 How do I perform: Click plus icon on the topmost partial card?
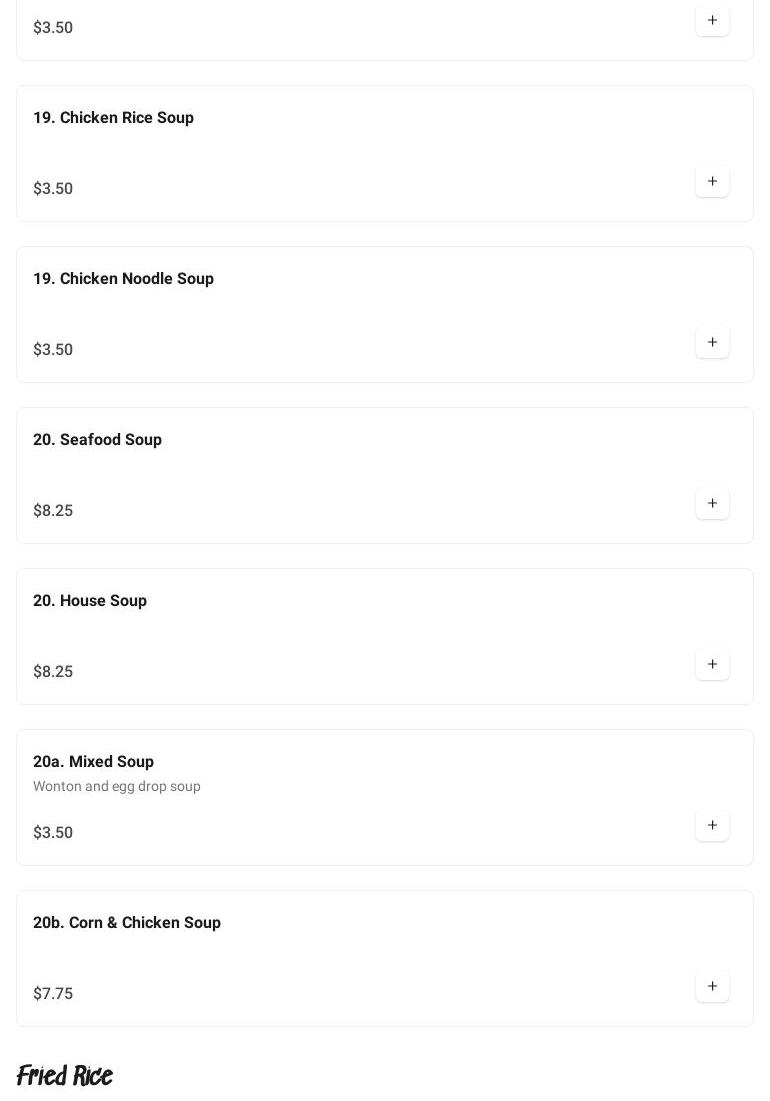click(x=712, y=21)
